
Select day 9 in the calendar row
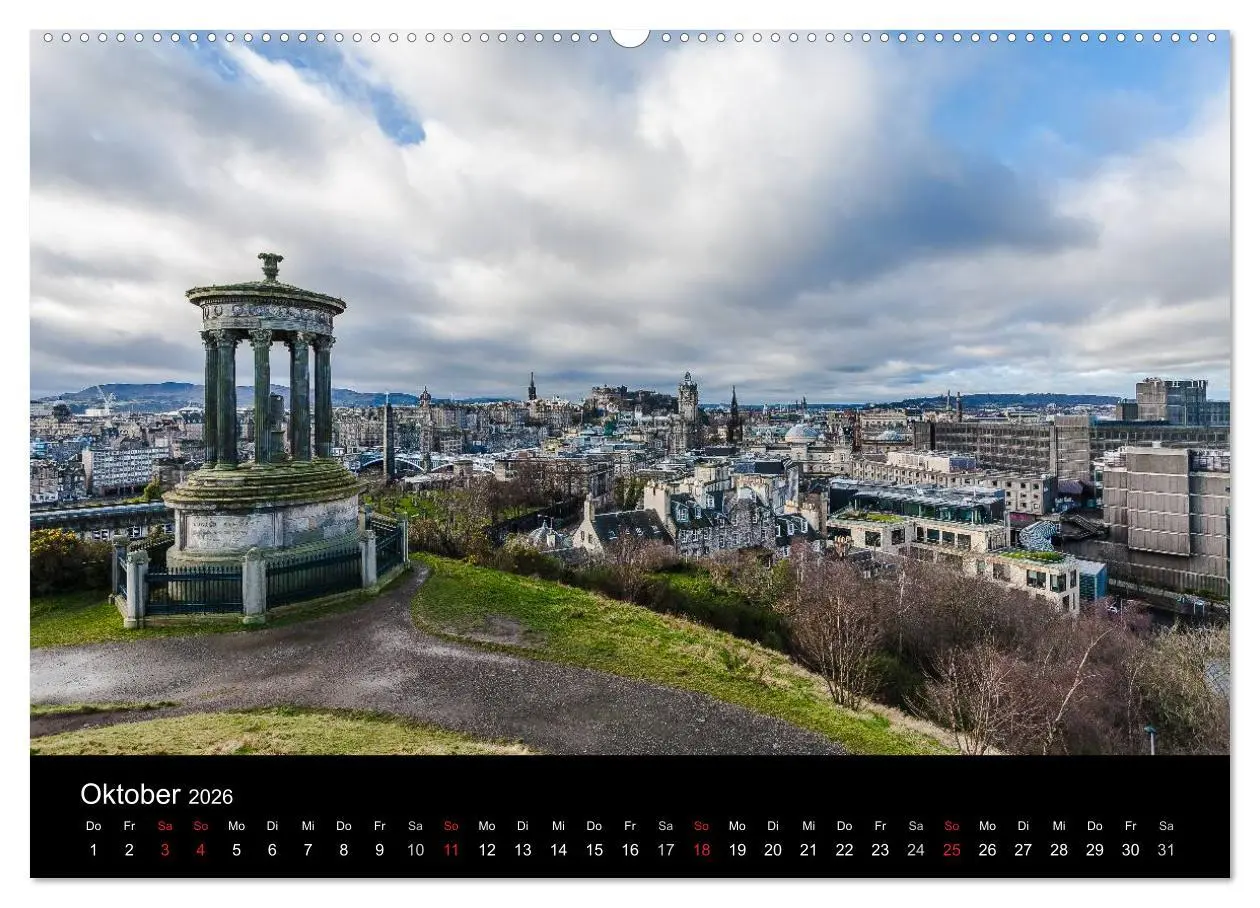379,850
